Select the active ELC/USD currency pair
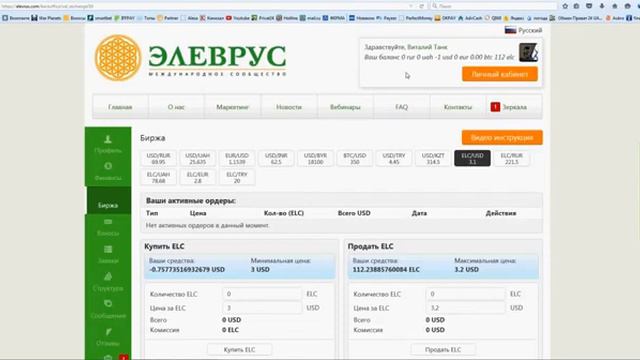This screenshot has height=360, width=640. (472, 158)
